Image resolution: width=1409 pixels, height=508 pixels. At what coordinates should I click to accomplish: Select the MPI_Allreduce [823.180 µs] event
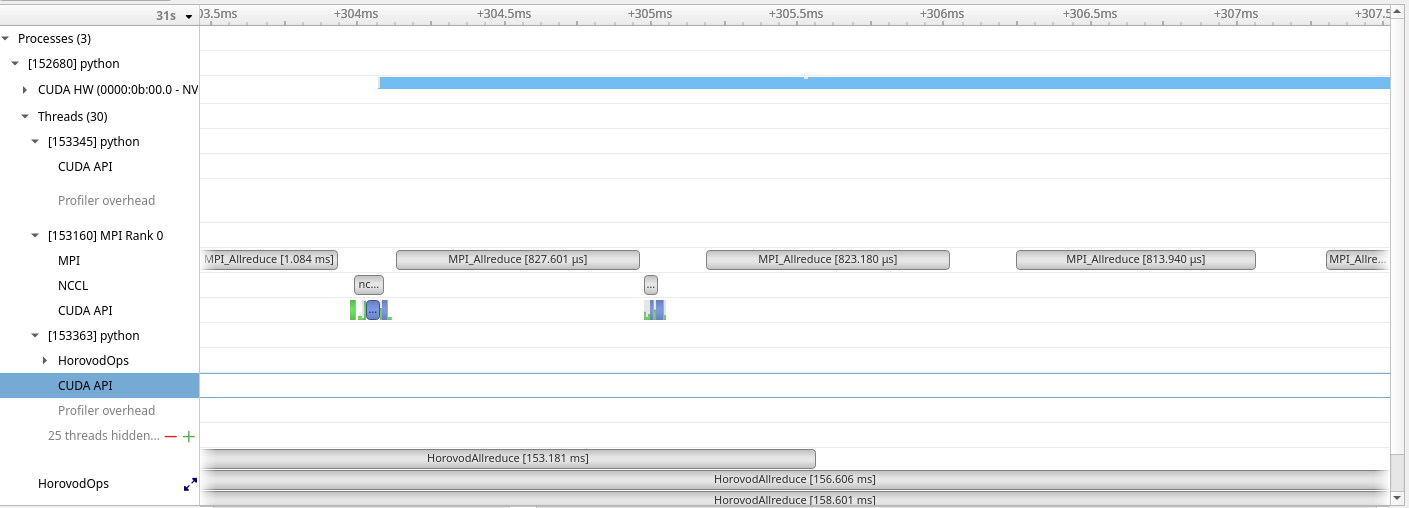tap(827, 259)
